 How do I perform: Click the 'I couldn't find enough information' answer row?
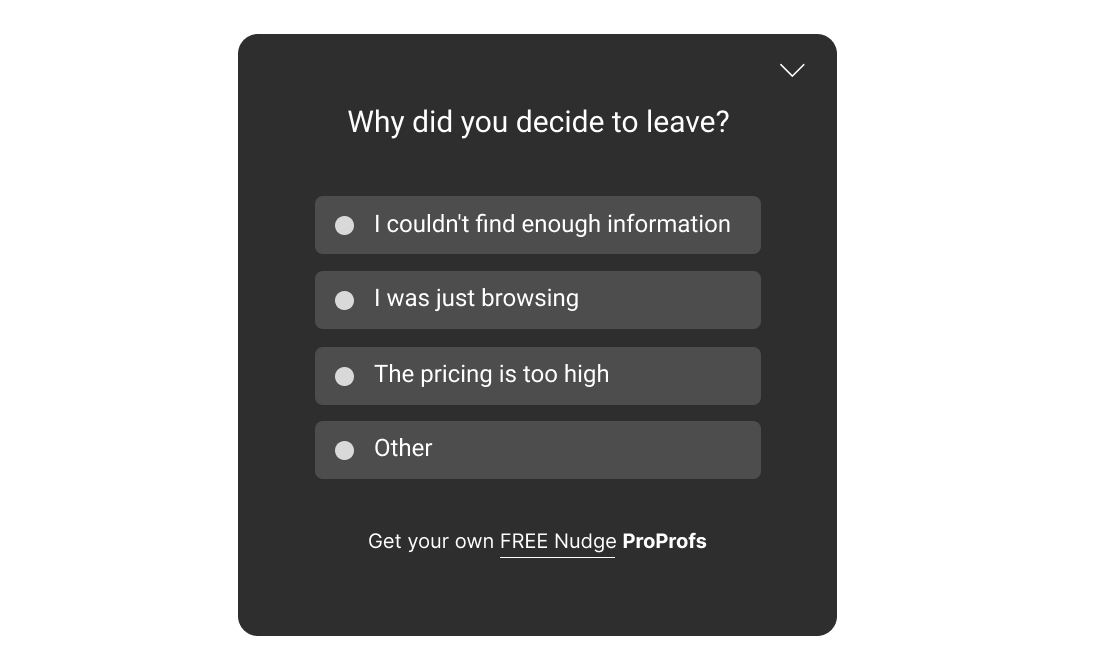[537, 225]
